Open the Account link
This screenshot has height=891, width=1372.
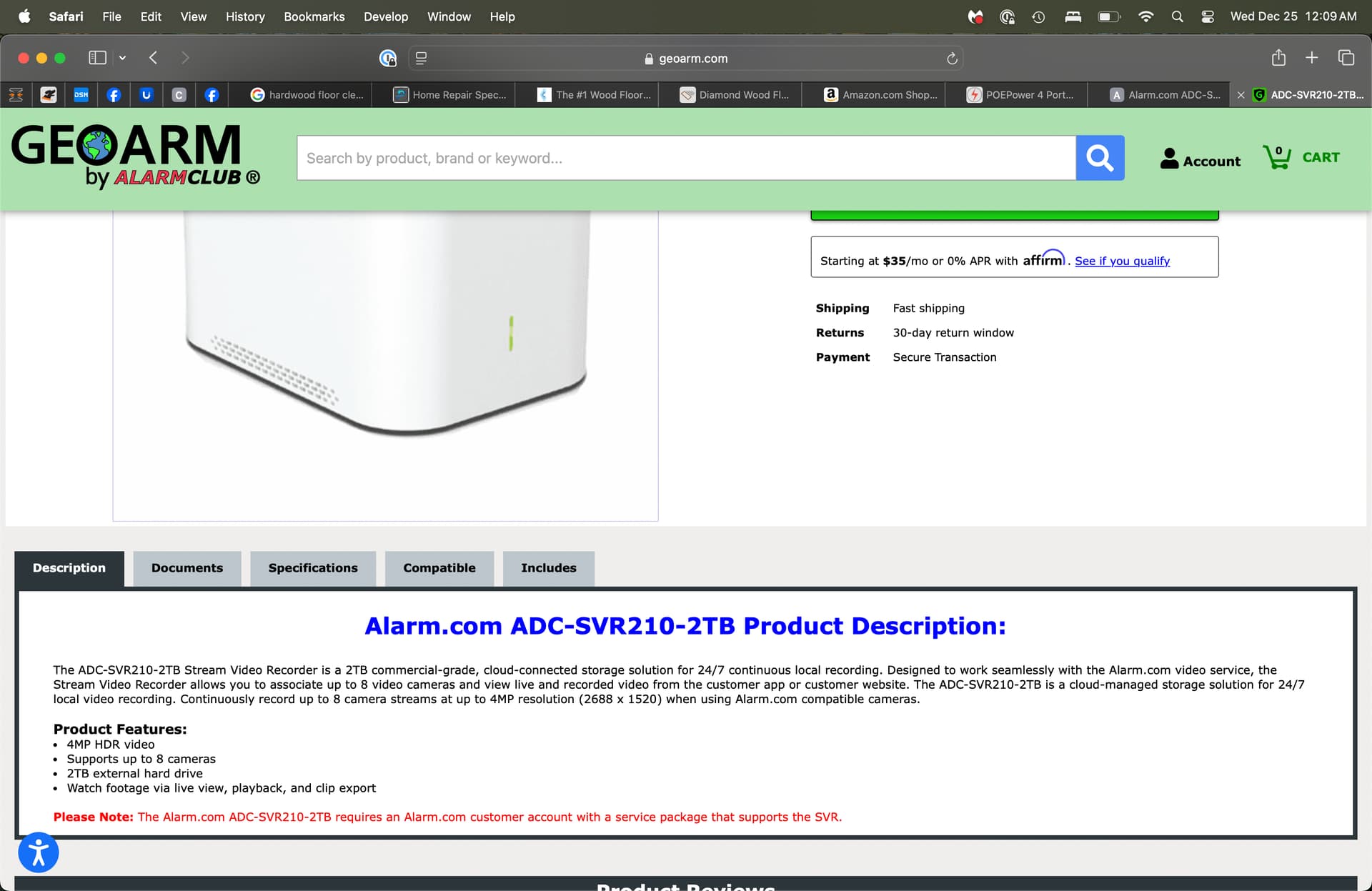coord(1200,159)
